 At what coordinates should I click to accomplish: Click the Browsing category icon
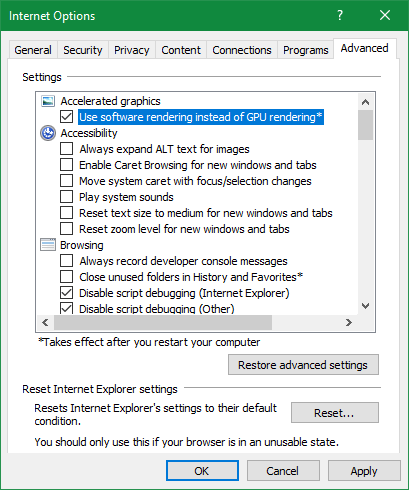48,245
